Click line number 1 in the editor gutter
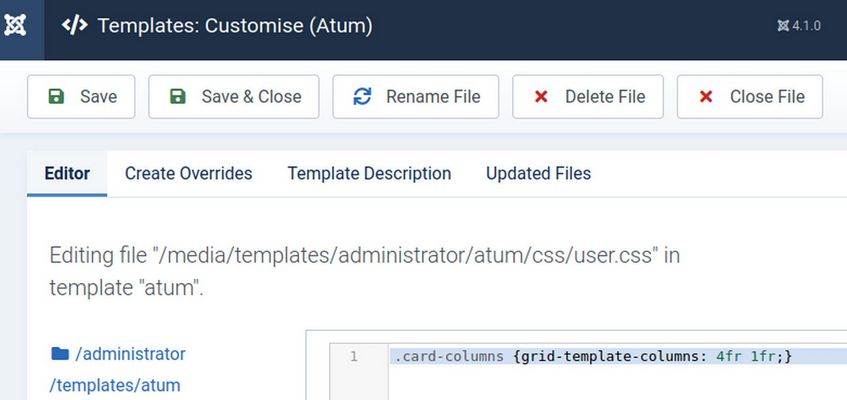This screenshot has width=847, height=400. [x=353, y=356]
